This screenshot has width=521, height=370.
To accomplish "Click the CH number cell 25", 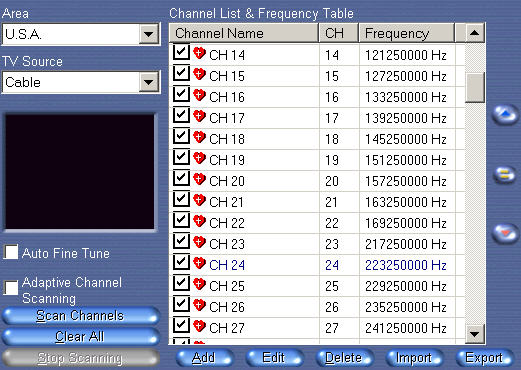I will coord(332,286).
